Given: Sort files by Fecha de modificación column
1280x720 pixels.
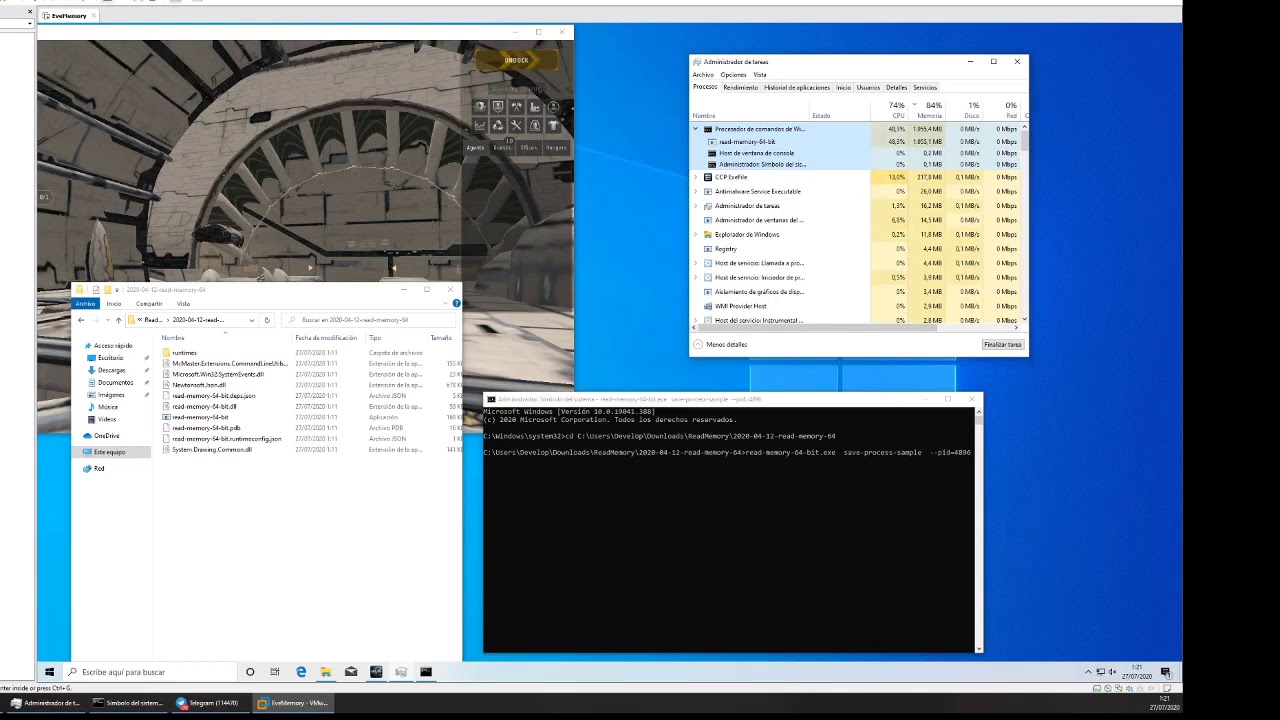Looking at the screenshot, I should point(326,338).
